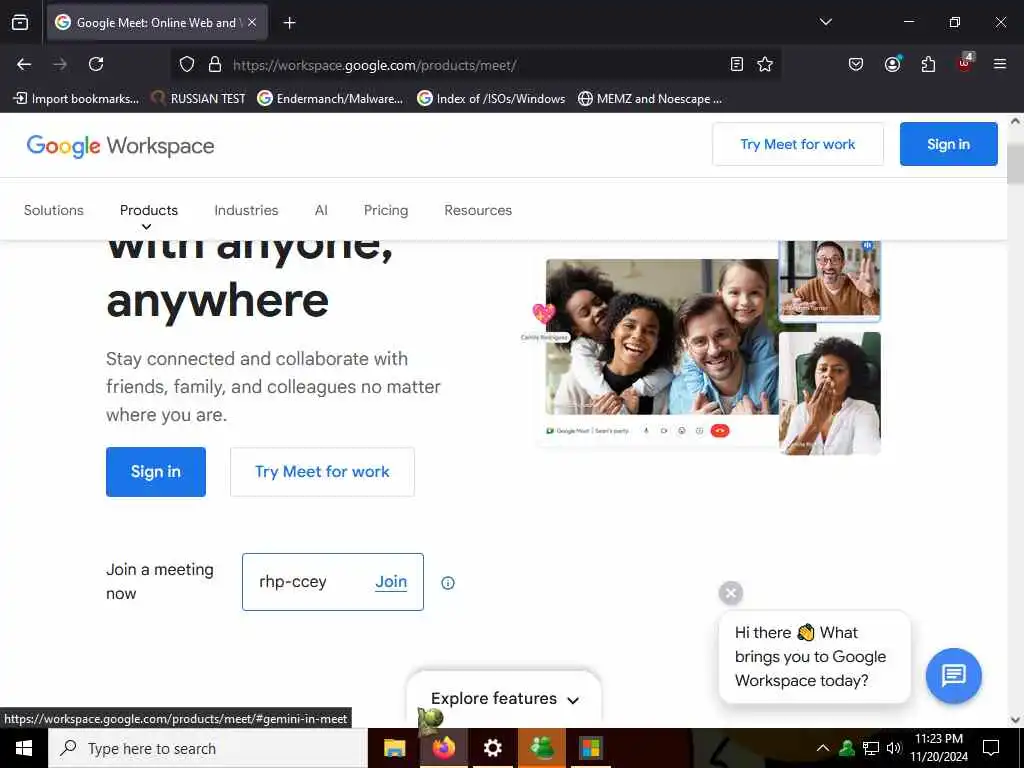1024x768 pixels.
Task: Open the clock showing 11:23 PM
Action: pyautogui.click(x=938, y=748)
